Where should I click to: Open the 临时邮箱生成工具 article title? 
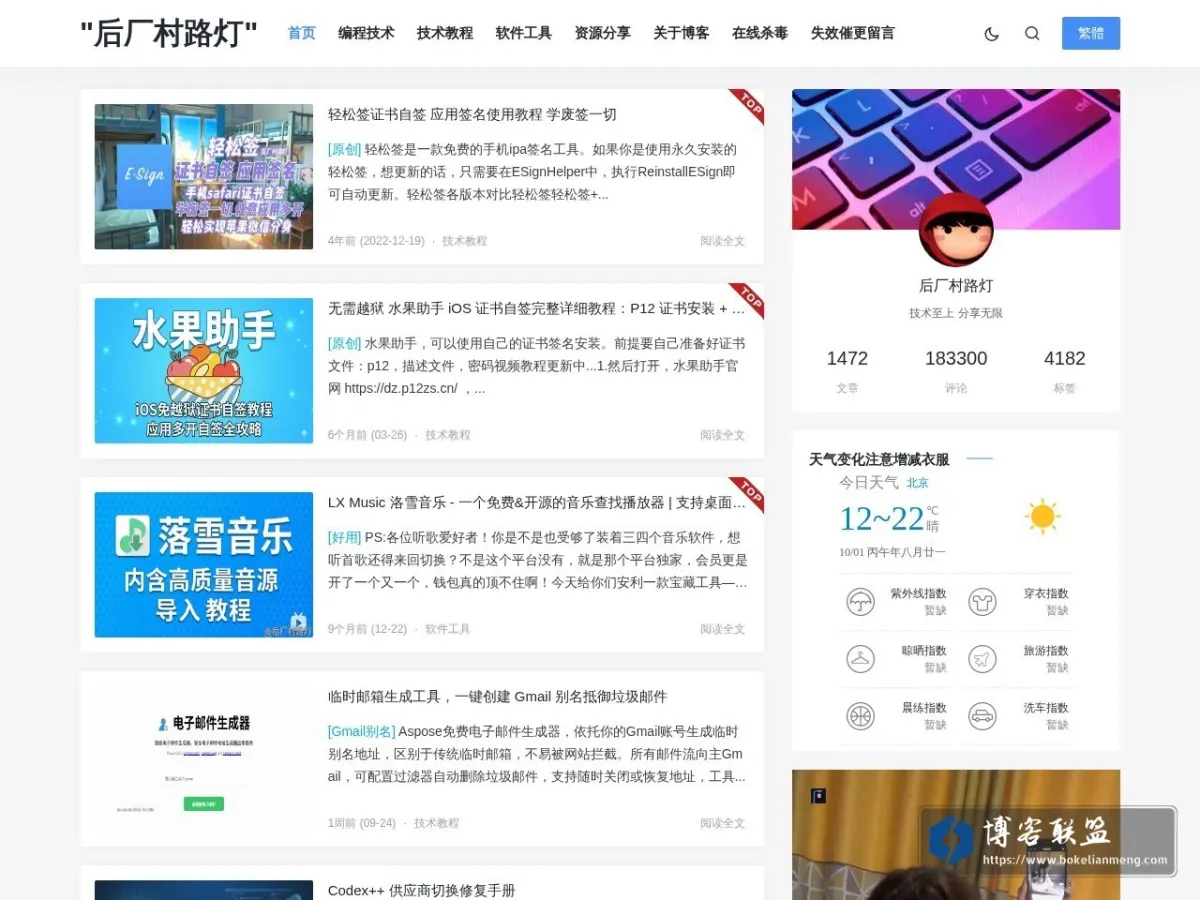point(497,696)
